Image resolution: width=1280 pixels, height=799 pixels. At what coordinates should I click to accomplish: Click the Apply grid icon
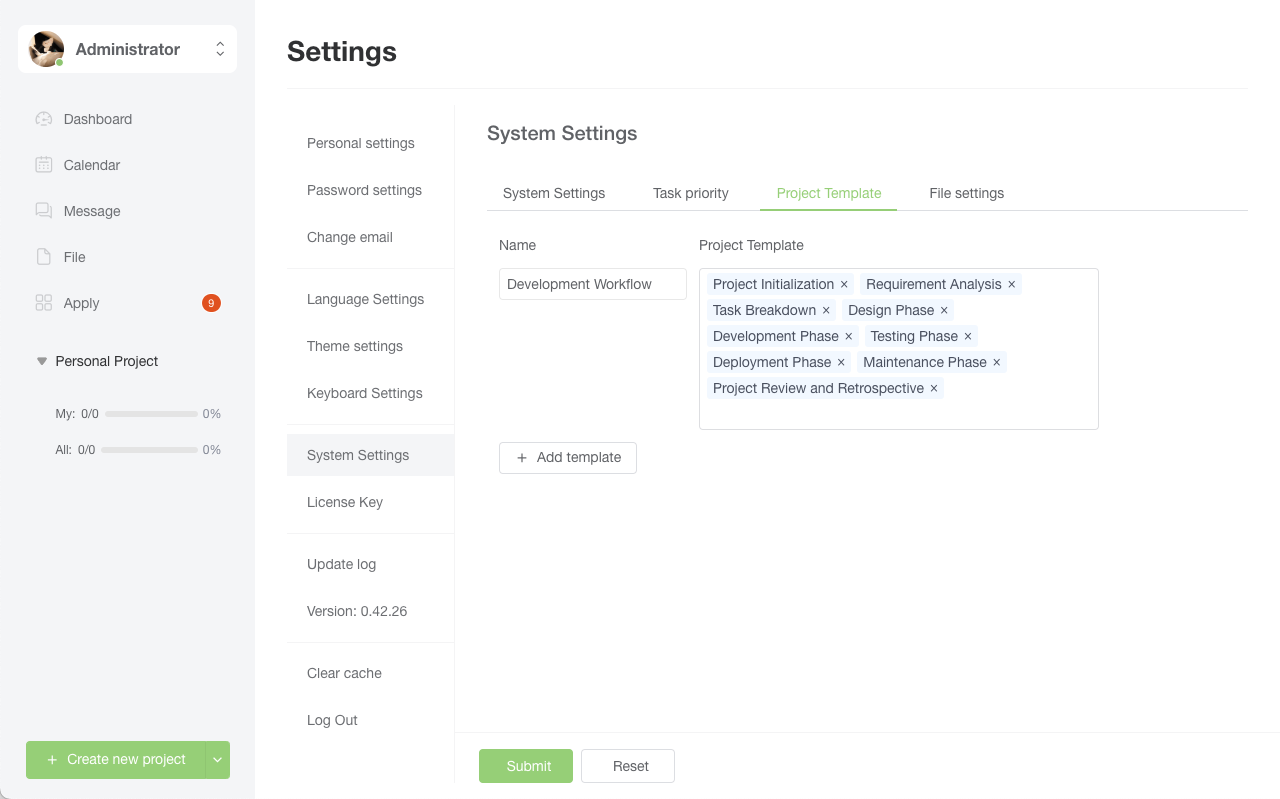click(x=43, y=303)
